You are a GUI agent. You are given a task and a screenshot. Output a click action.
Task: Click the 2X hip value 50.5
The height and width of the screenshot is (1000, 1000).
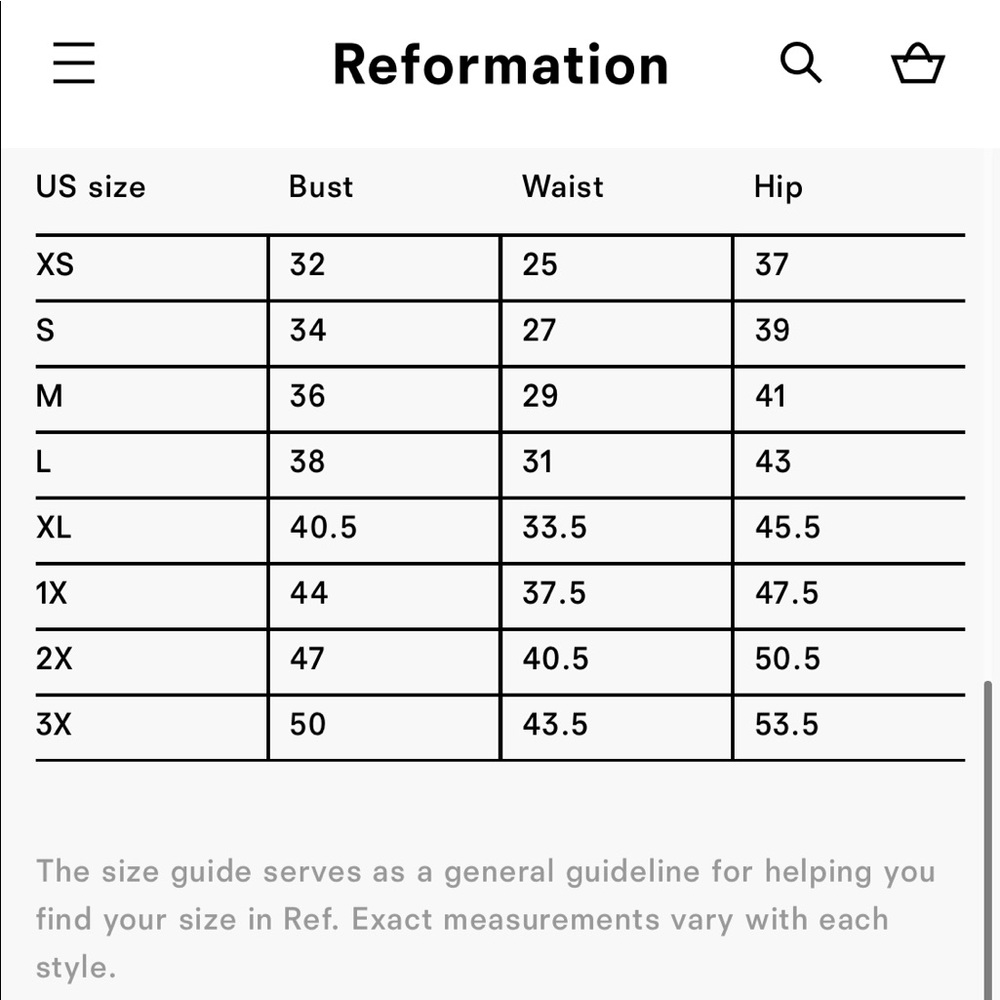click(788, 659)
